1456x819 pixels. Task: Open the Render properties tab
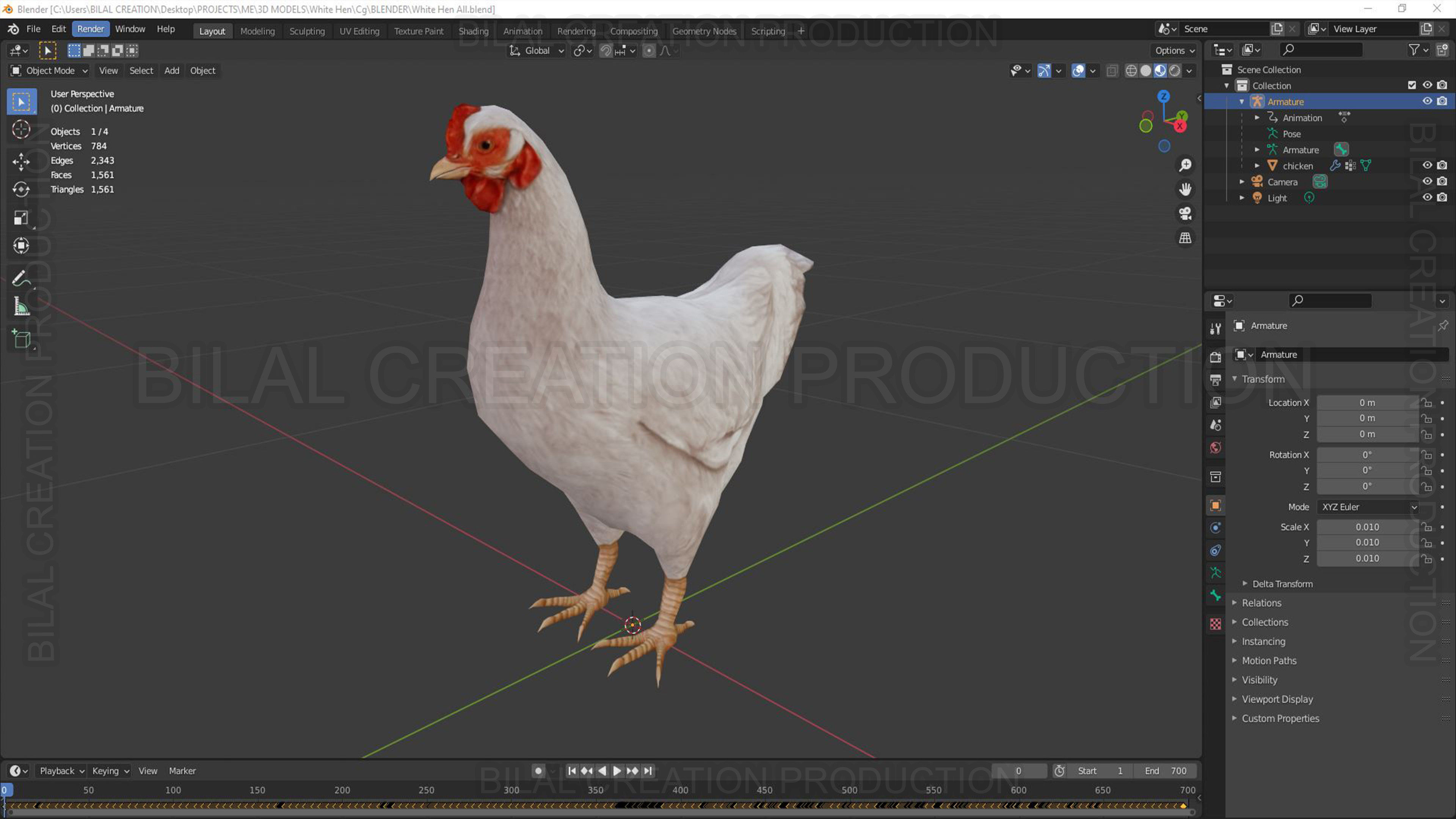1215,357
